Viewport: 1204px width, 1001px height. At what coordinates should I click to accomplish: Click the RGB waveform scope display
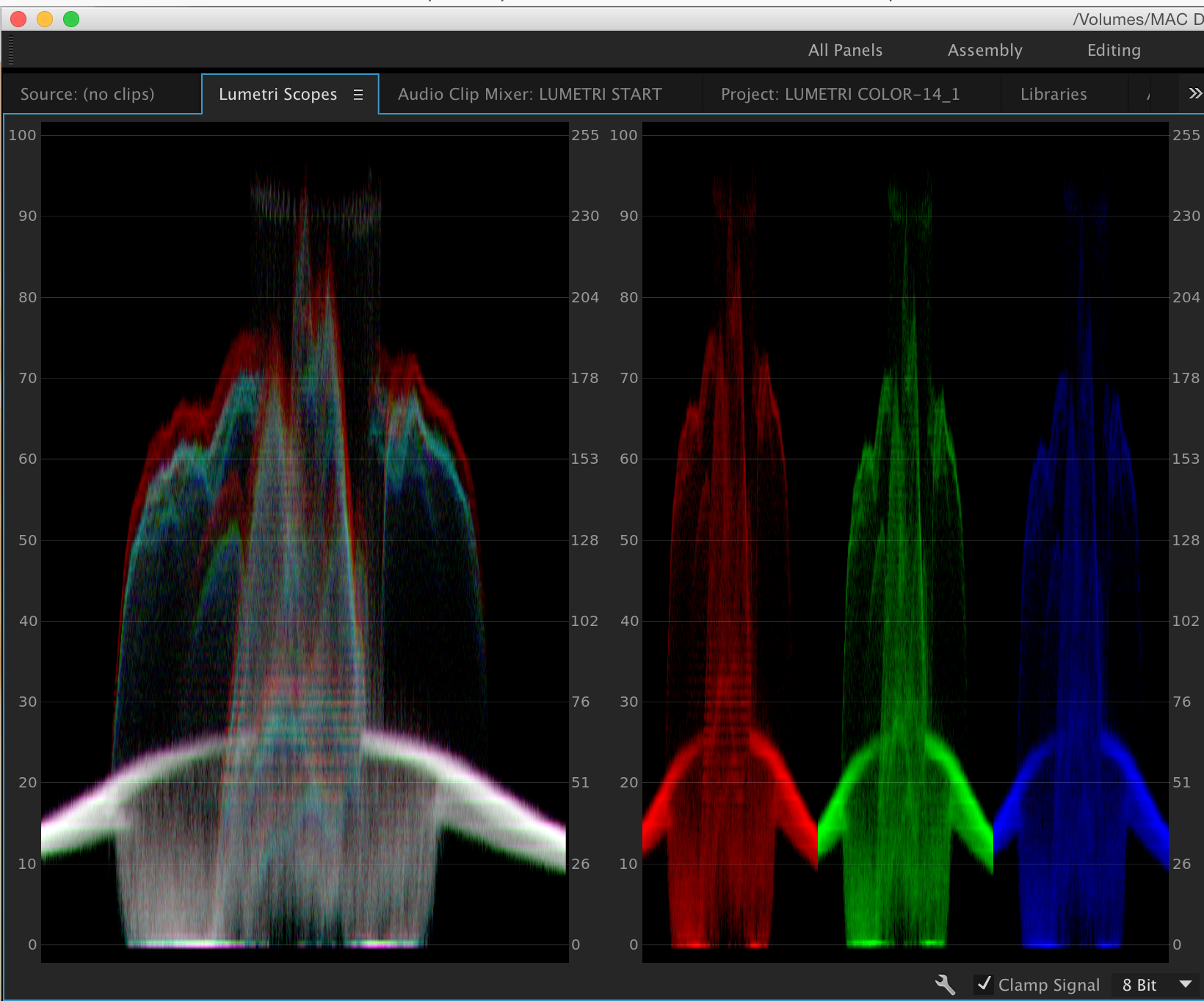[305, 542]
